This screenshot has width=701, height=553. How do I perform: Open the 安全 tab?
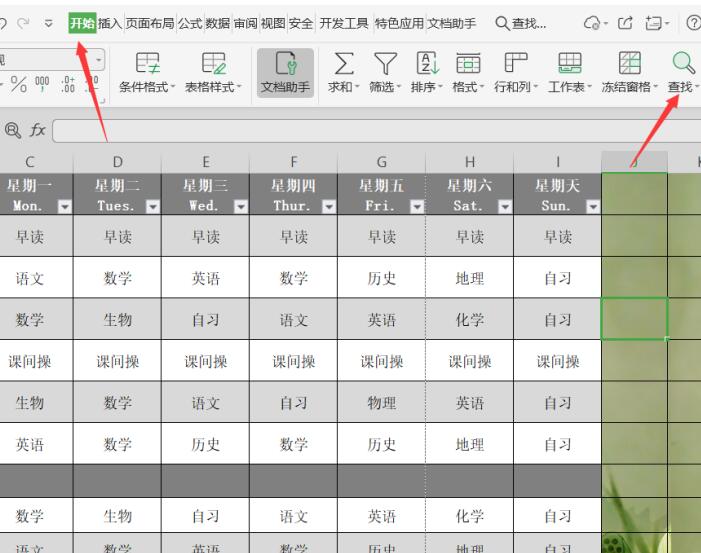tap(301, 23)
